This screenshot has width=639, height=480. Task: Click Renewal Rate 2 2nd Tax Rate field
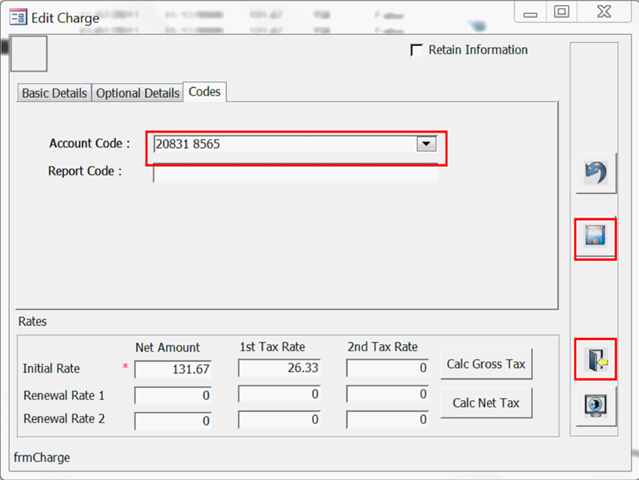coord(387,420)
